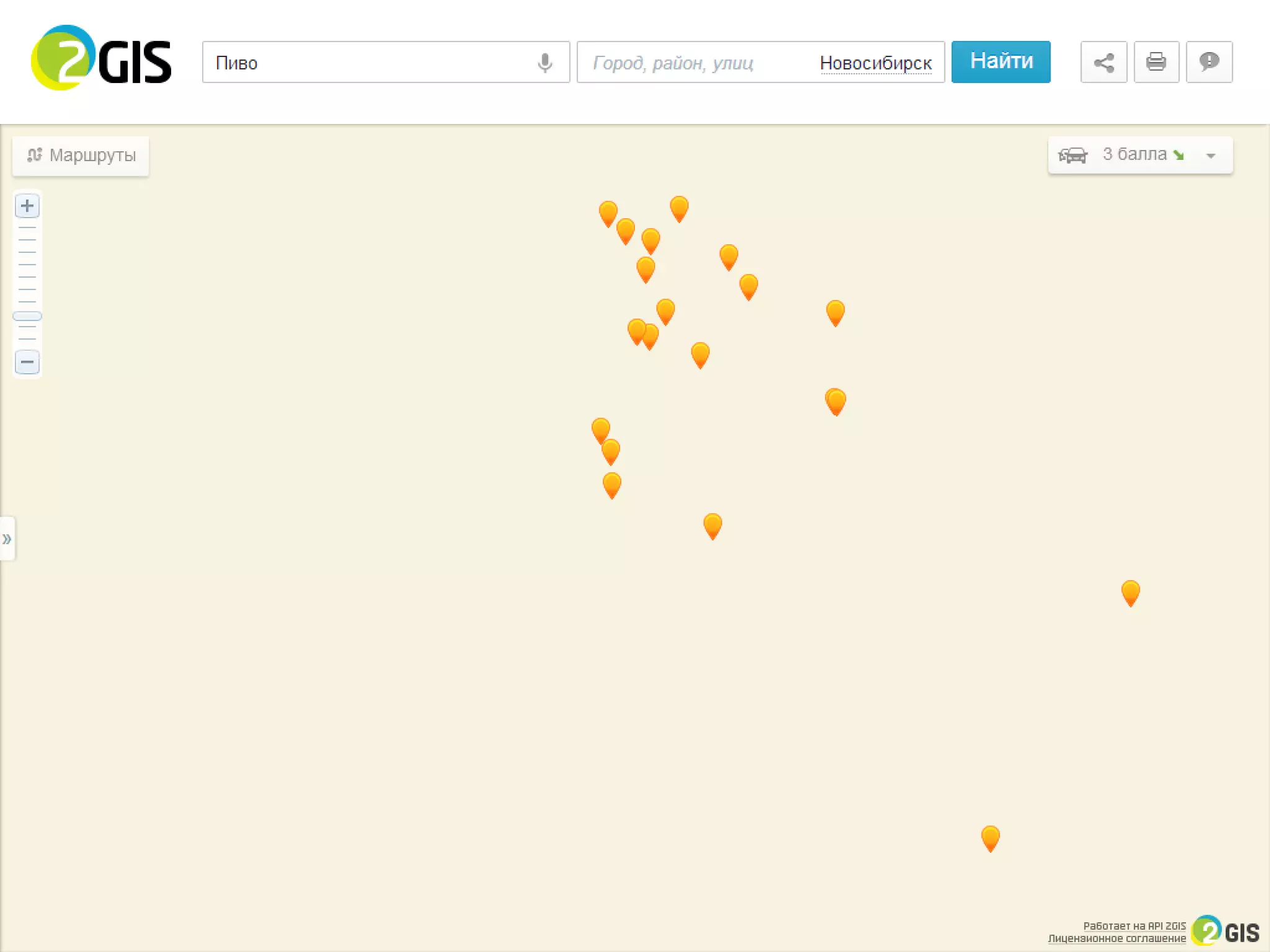Click the microphone voice search icon
Image resolution: width=1270 pixels, height=952 pixels.
(x=544, y=63)
